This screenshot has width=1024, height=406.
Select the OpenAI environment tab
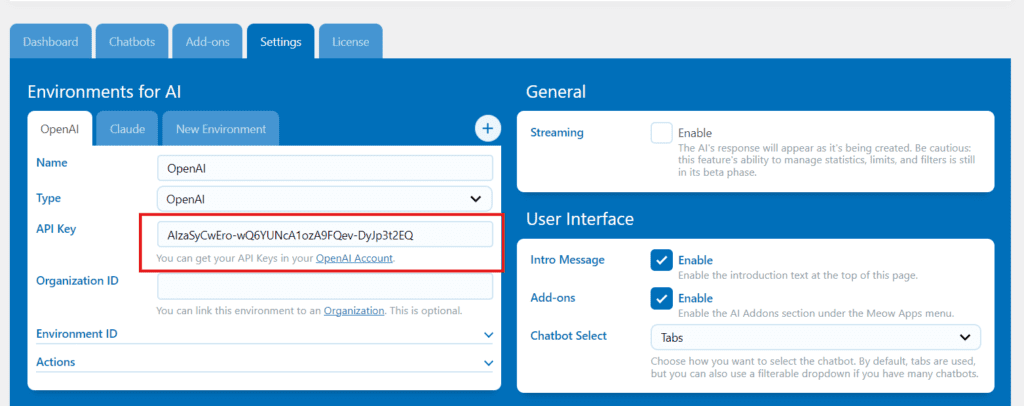point(60,129)
